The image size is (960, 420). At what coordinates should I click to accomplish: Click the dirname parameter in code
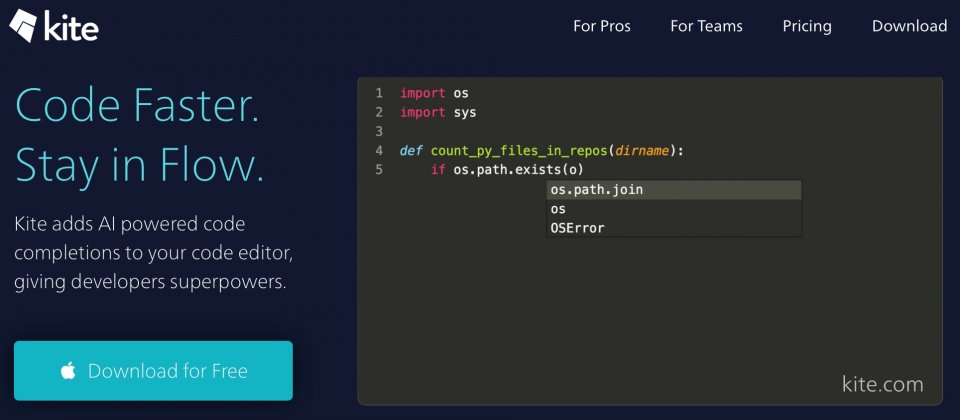coord(642,151)
